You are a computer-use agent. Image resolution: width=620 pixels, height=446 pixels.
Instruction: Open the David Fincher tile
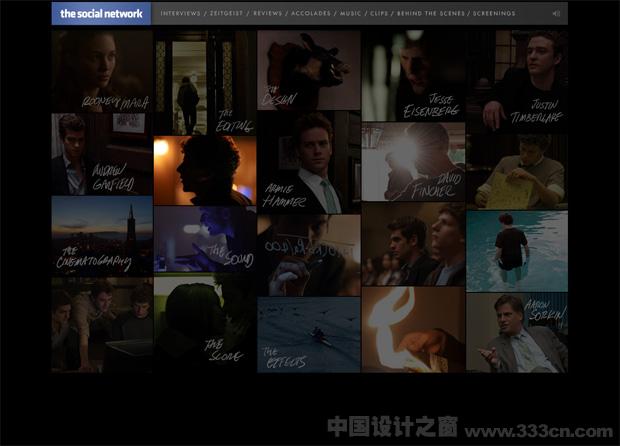(x=413, y=162)
